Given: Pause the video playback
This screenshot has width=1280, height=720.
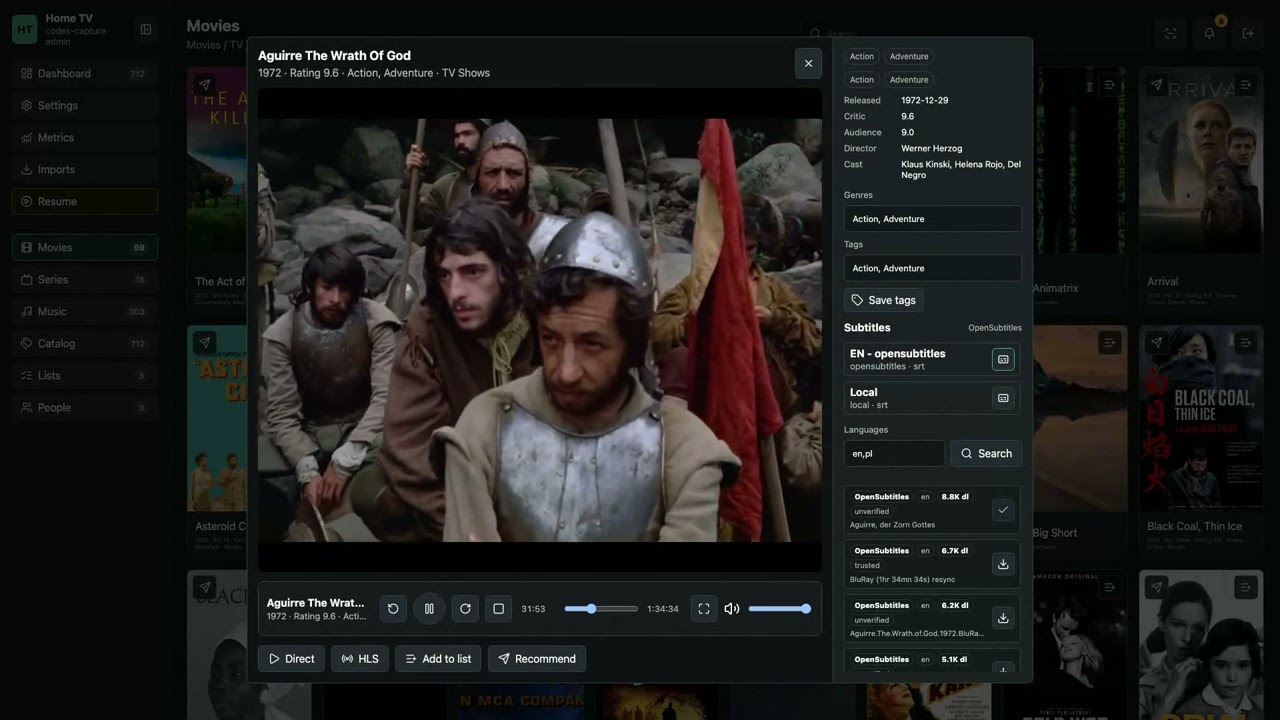Looking at the screenshot, I should tap(429, 608).
